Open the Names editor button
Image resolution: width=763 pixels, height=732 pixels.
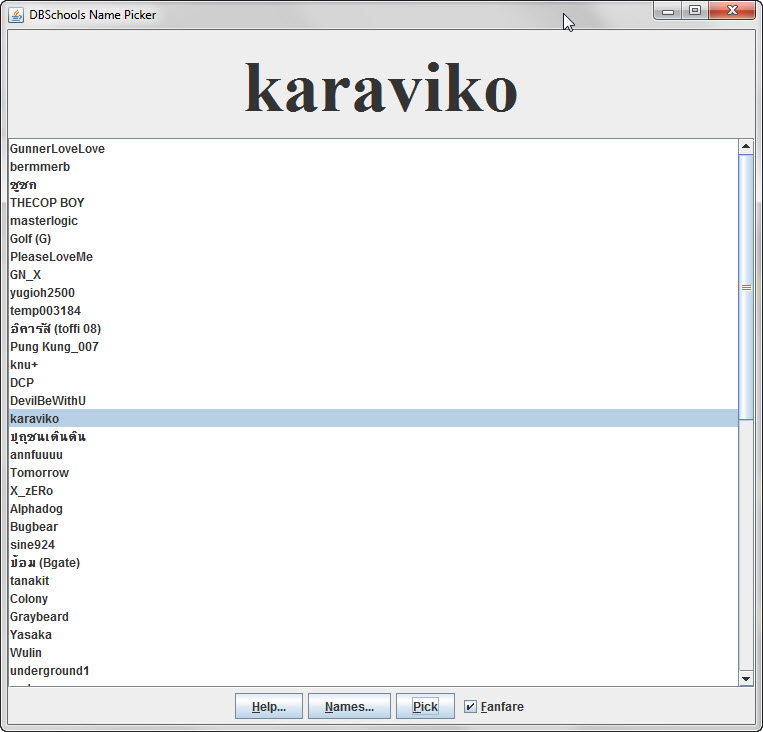click(349, 706)
